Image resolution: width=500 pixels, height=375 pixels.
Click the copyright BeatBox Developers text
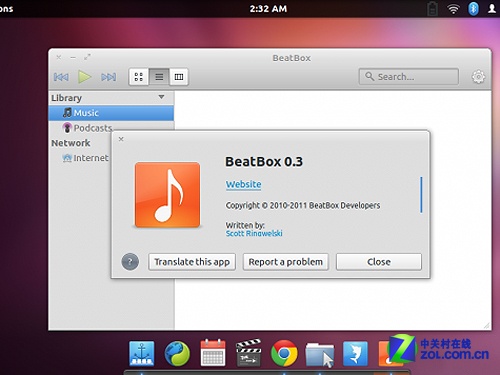coord(303,205)
